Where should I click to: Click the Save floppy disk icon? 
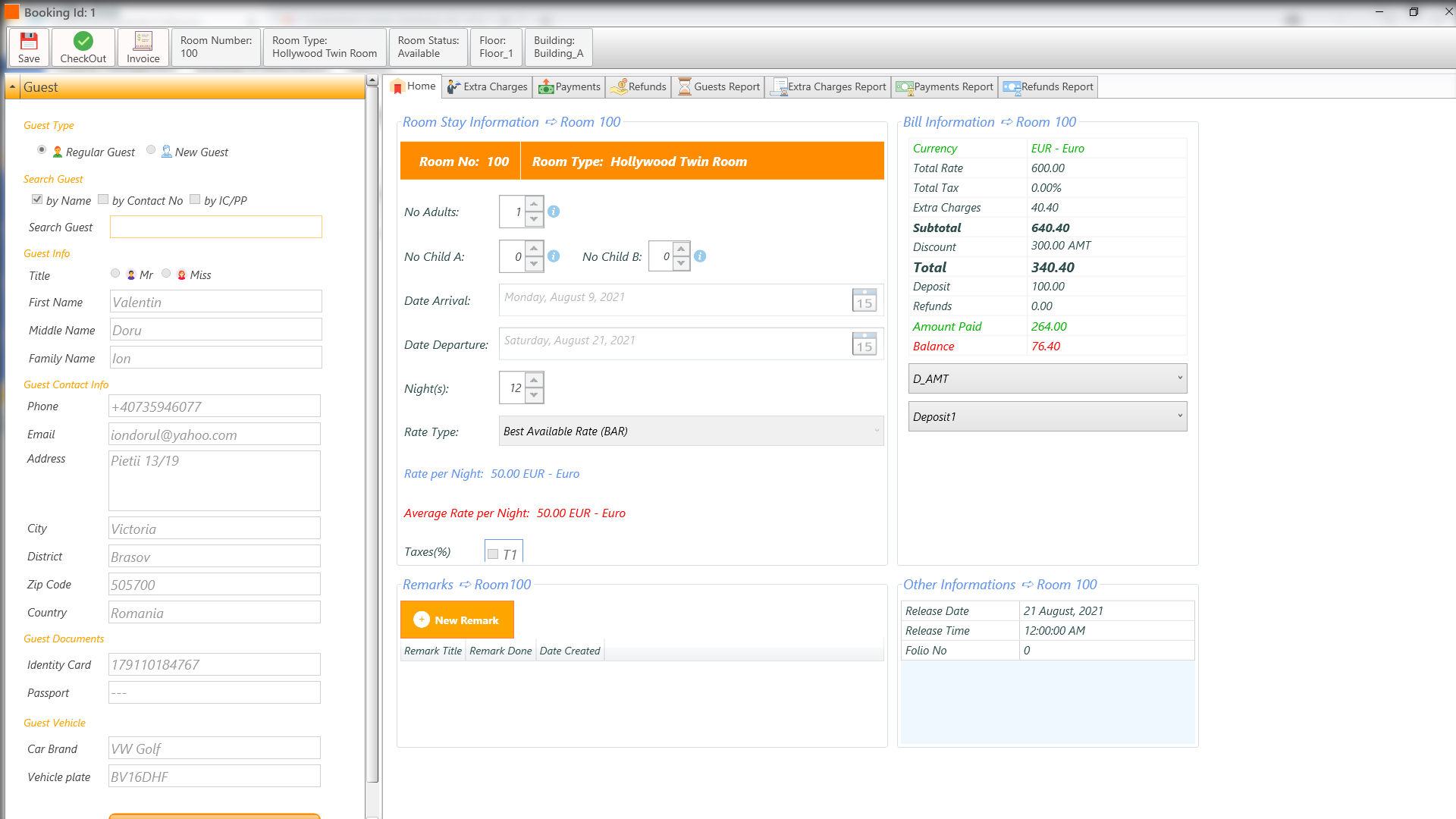pyautogui.click(x=29, y=41)
